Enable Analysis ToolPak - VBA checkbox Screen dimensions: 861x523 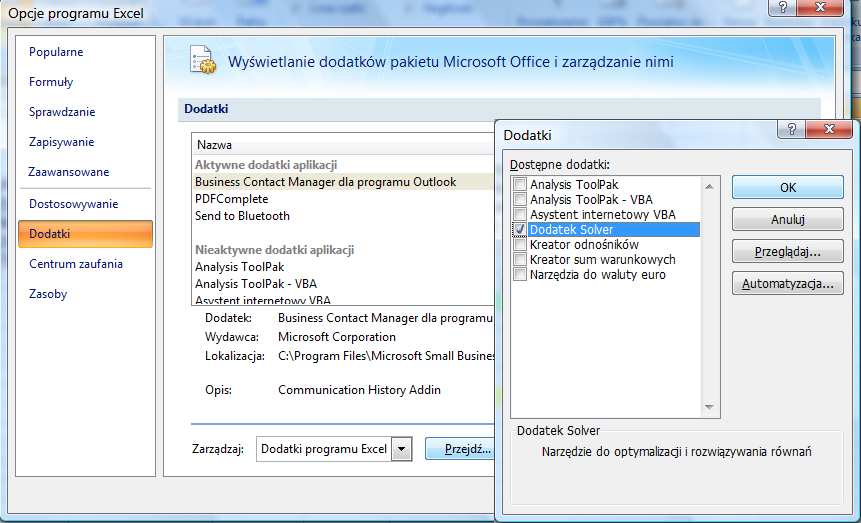click(519, 199)
